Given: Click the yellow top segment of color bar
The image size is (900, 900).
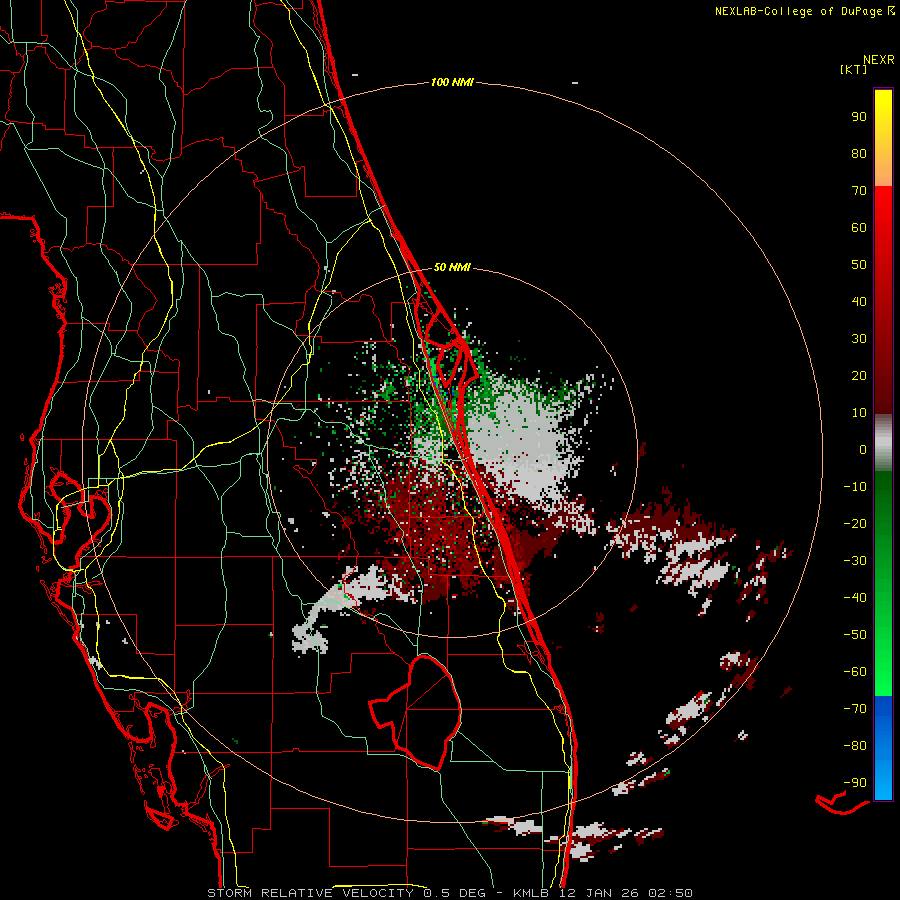Looking at the screenshot, I should pyautogui.click(x=883, y=138).
